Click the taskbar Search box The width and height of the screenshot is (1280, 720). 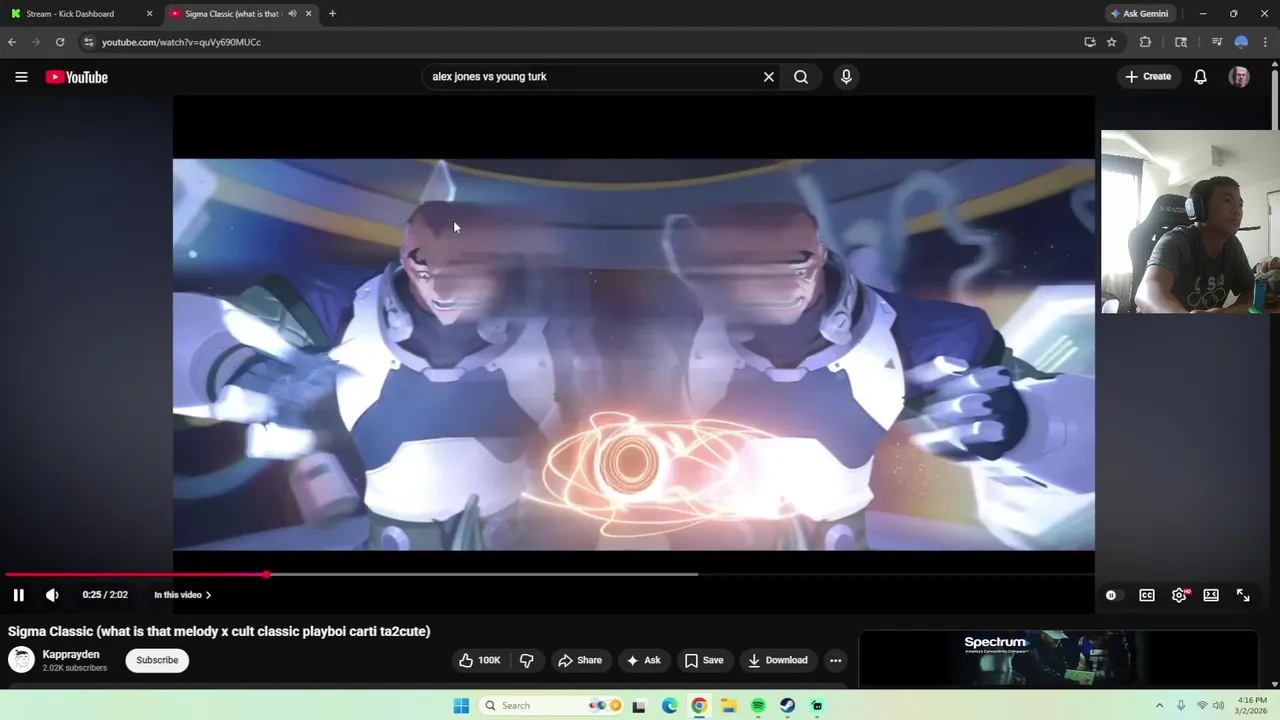551,706
